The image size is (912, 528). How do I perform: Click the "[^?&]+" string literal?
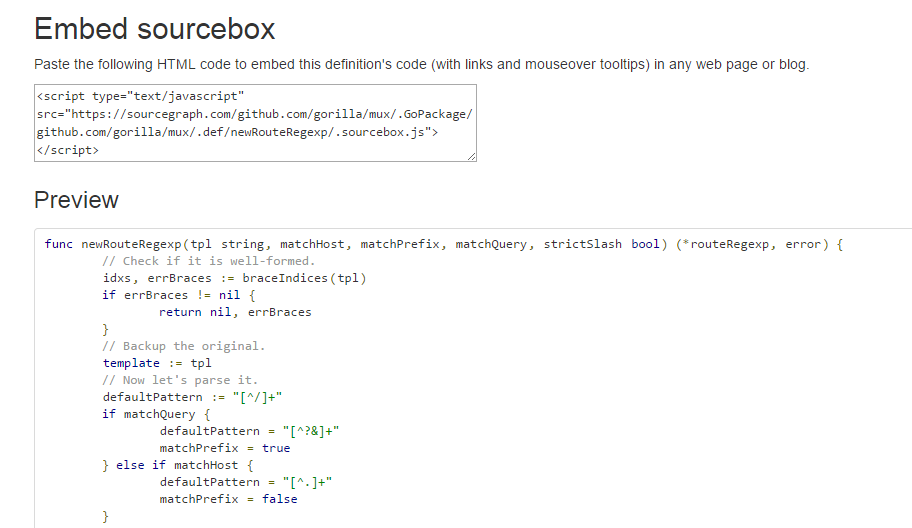tap(310, 431)
